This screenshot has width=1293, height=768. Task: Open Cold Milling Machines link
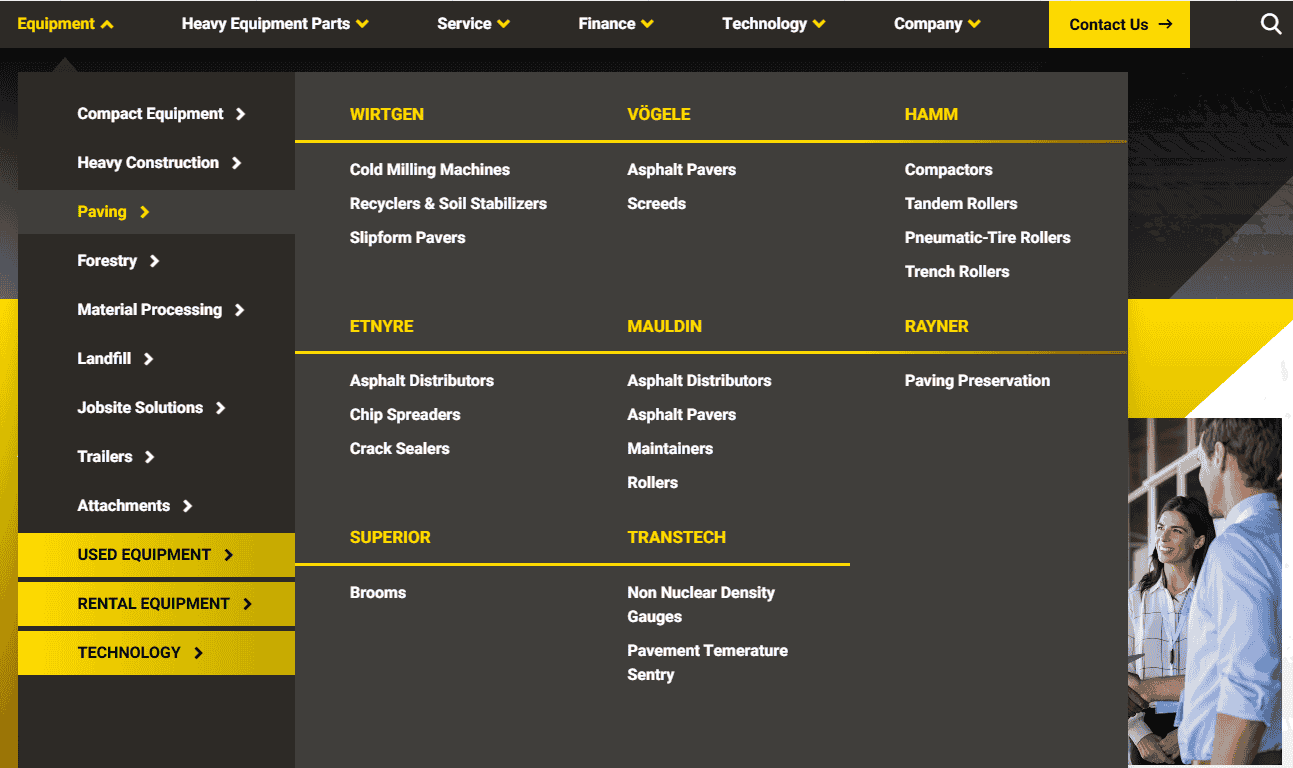[429, 170]
